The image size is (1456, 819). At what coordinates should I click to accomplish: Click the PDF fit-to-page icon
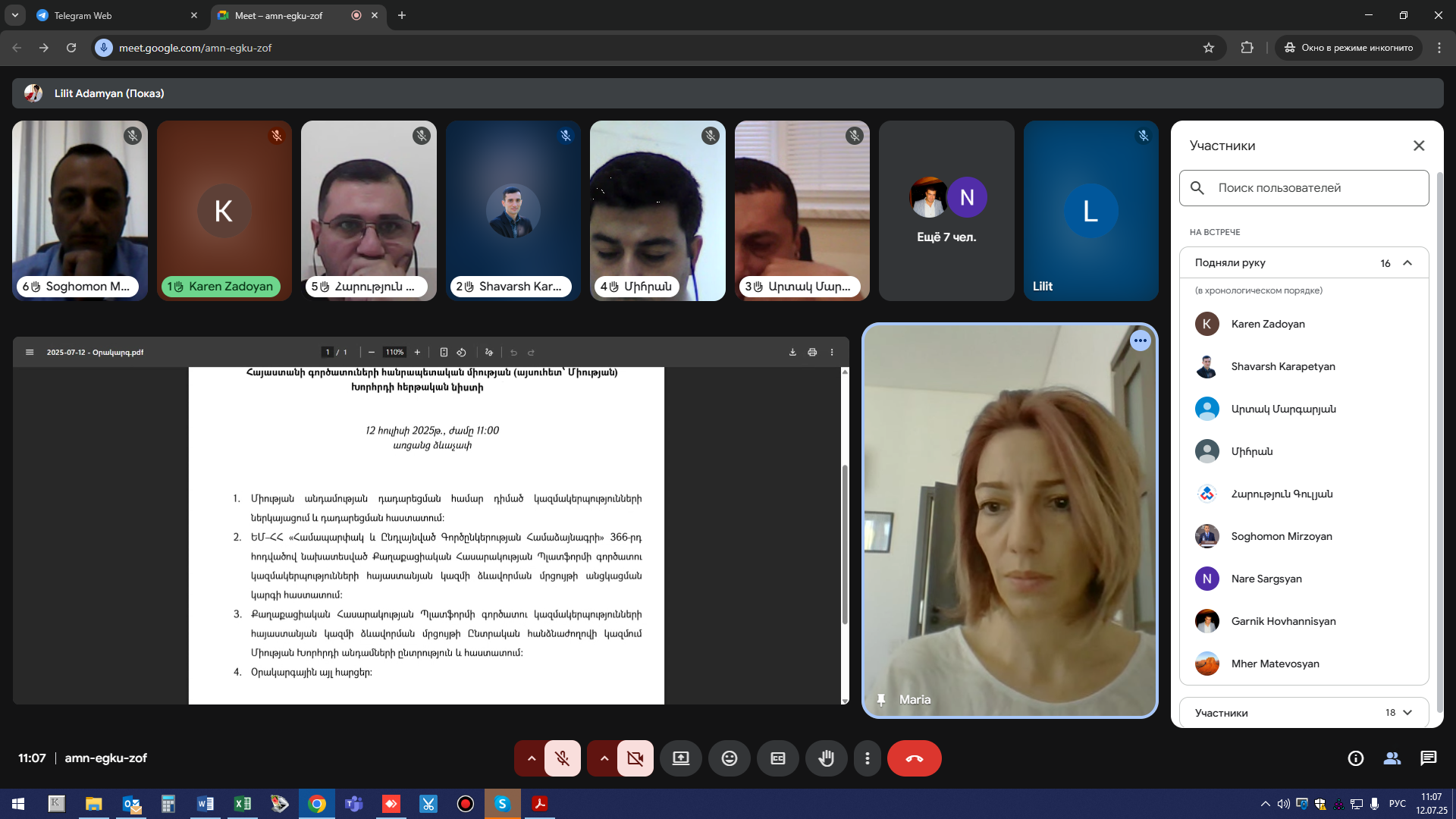[x=444, y=353]
